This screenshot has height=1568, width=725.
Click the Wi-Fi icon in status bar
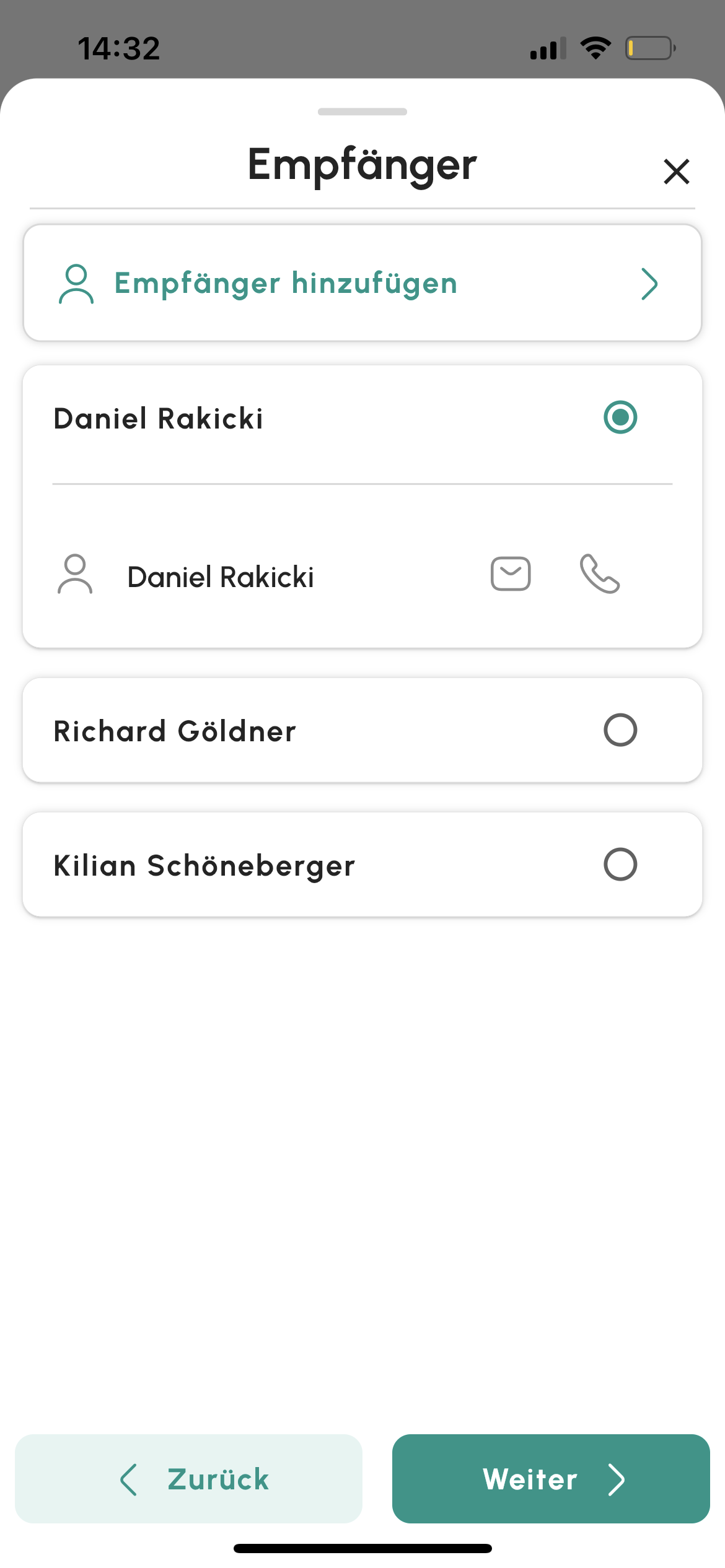pyautogui.click(x=595, y=48)
